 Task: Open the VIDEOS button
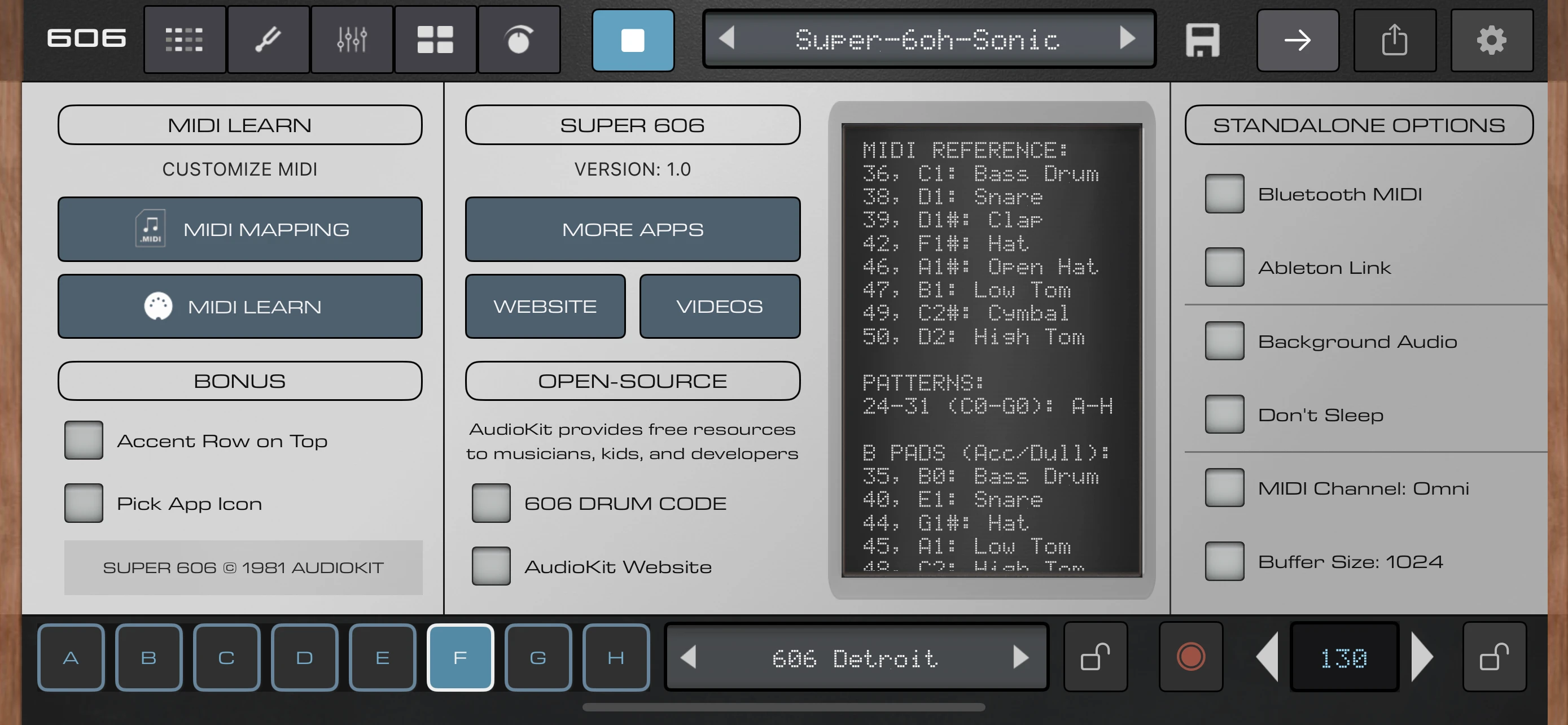click(x=720, y=306)
